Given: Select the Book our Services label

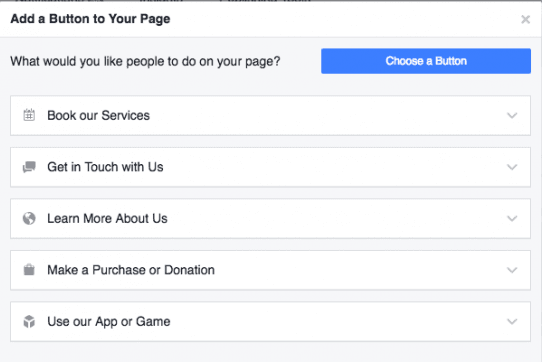Looking at the screenshot, I should click(99, 115).
